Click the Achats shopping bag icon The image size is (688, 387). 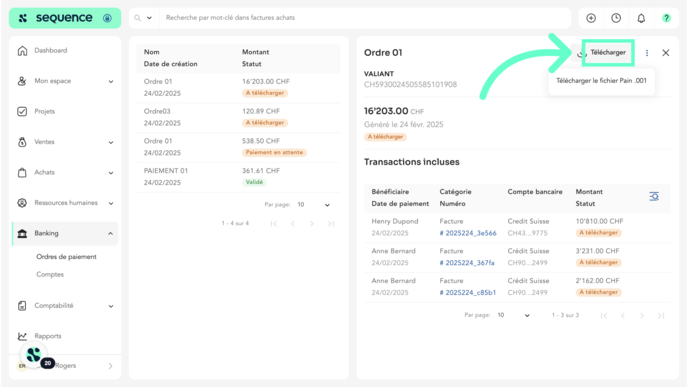pyautogui.click(x=22, y=172)
